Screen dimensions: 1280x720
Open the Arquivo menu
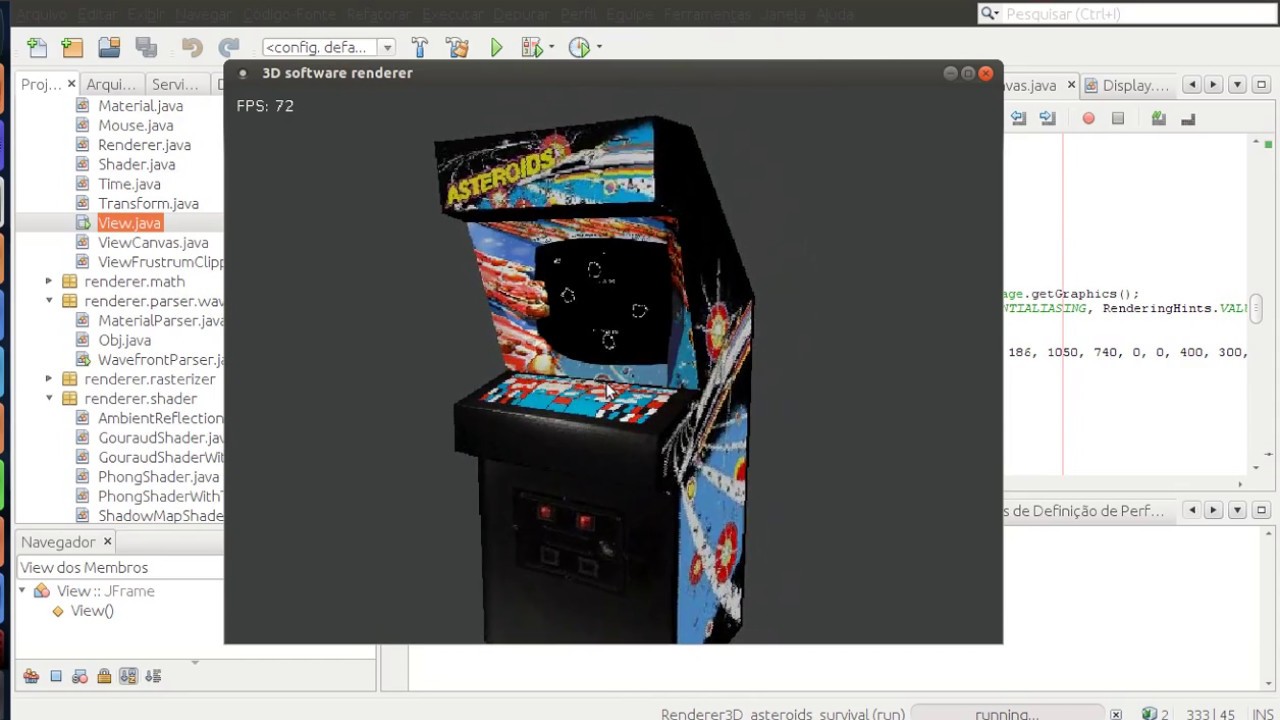[x=42, y=14]
